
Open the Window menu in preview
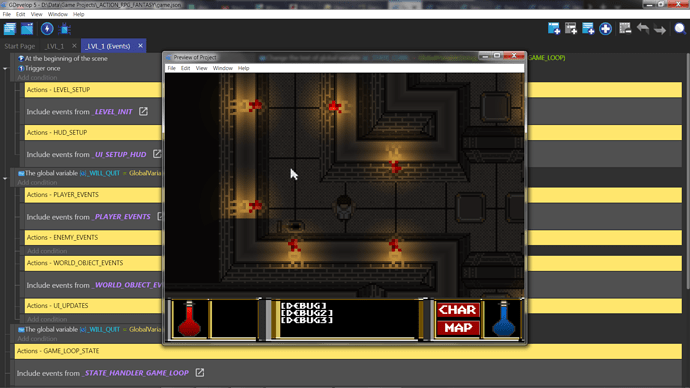(x=222, y=68)
